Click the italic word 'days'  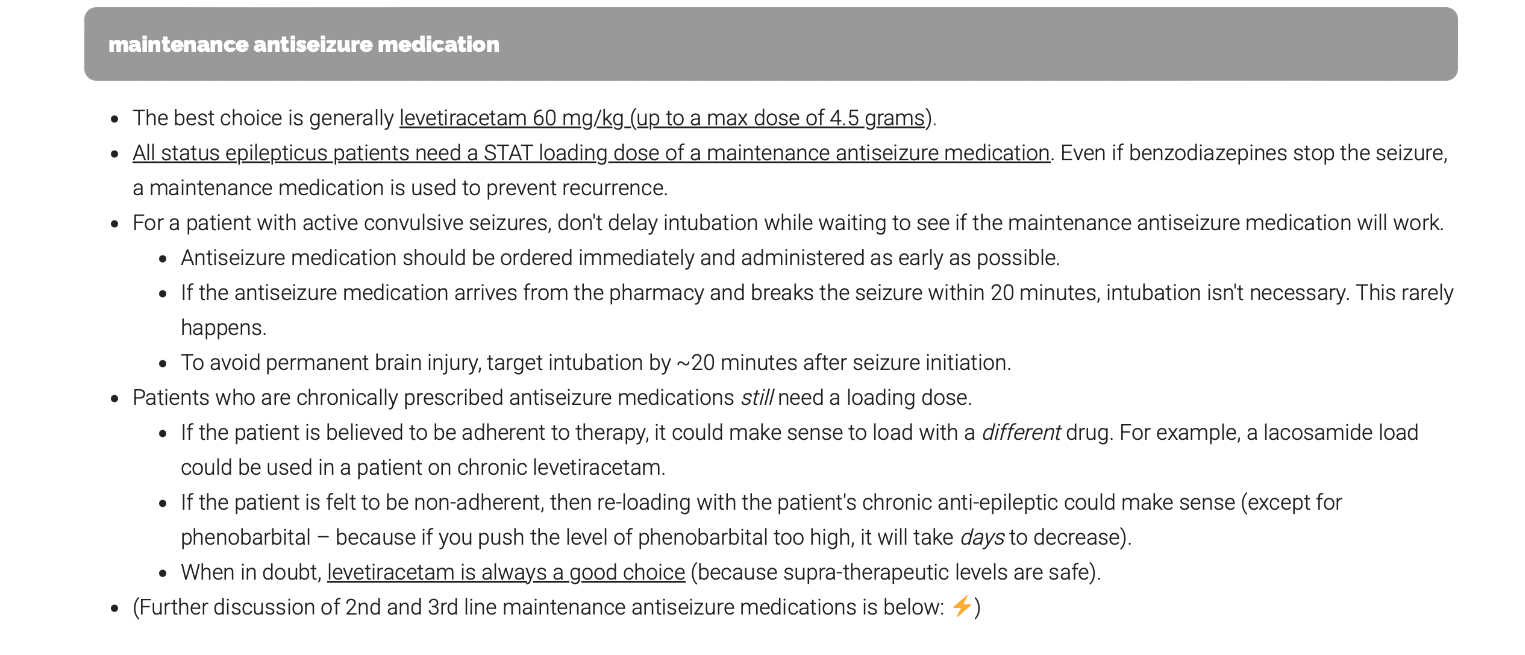pyautogui.click(x=980, y=538)
